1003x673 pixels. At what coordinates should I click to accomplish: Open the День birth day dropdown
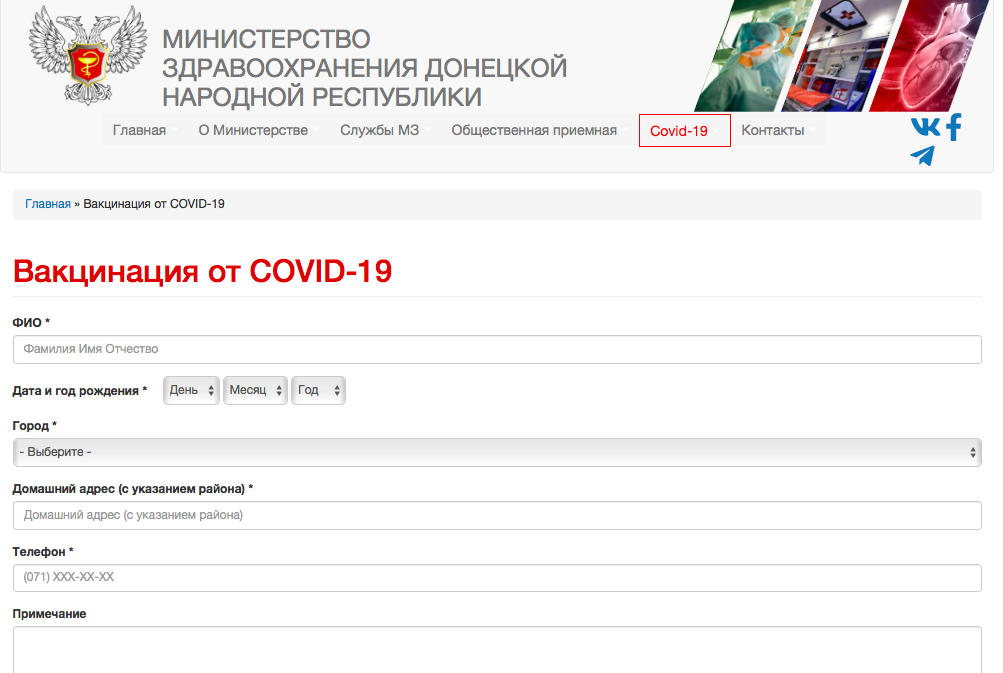click(191, 390)
